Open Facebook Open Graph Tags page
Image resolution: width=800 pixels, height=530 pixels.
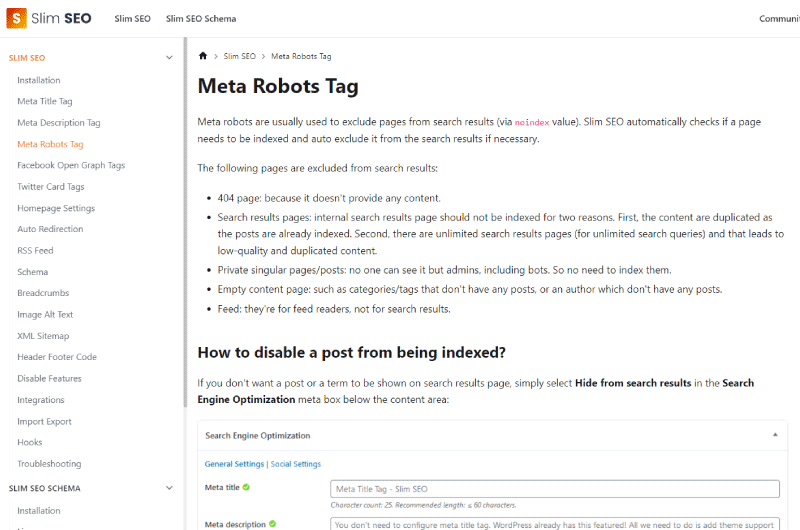(x=71, y=165)
